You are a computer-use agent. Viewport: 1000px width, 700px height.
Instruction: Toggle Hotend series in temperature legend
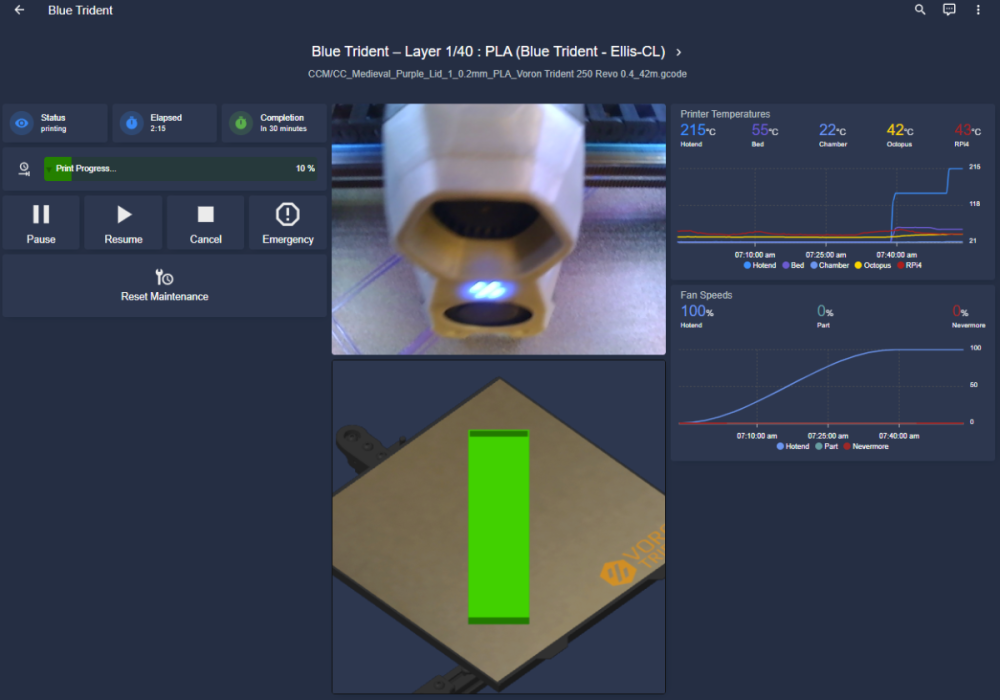coord(760,265)
